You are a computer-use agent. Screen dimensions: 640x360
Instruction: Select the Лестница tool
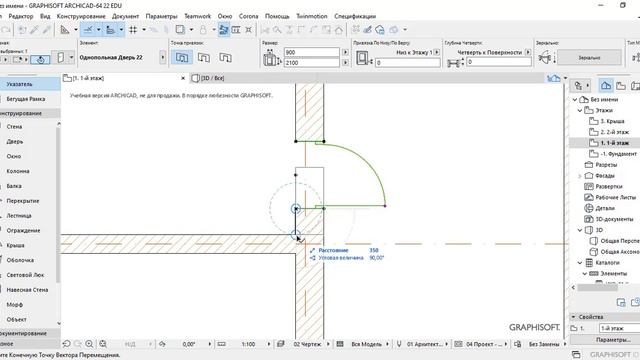pos(19,216)
